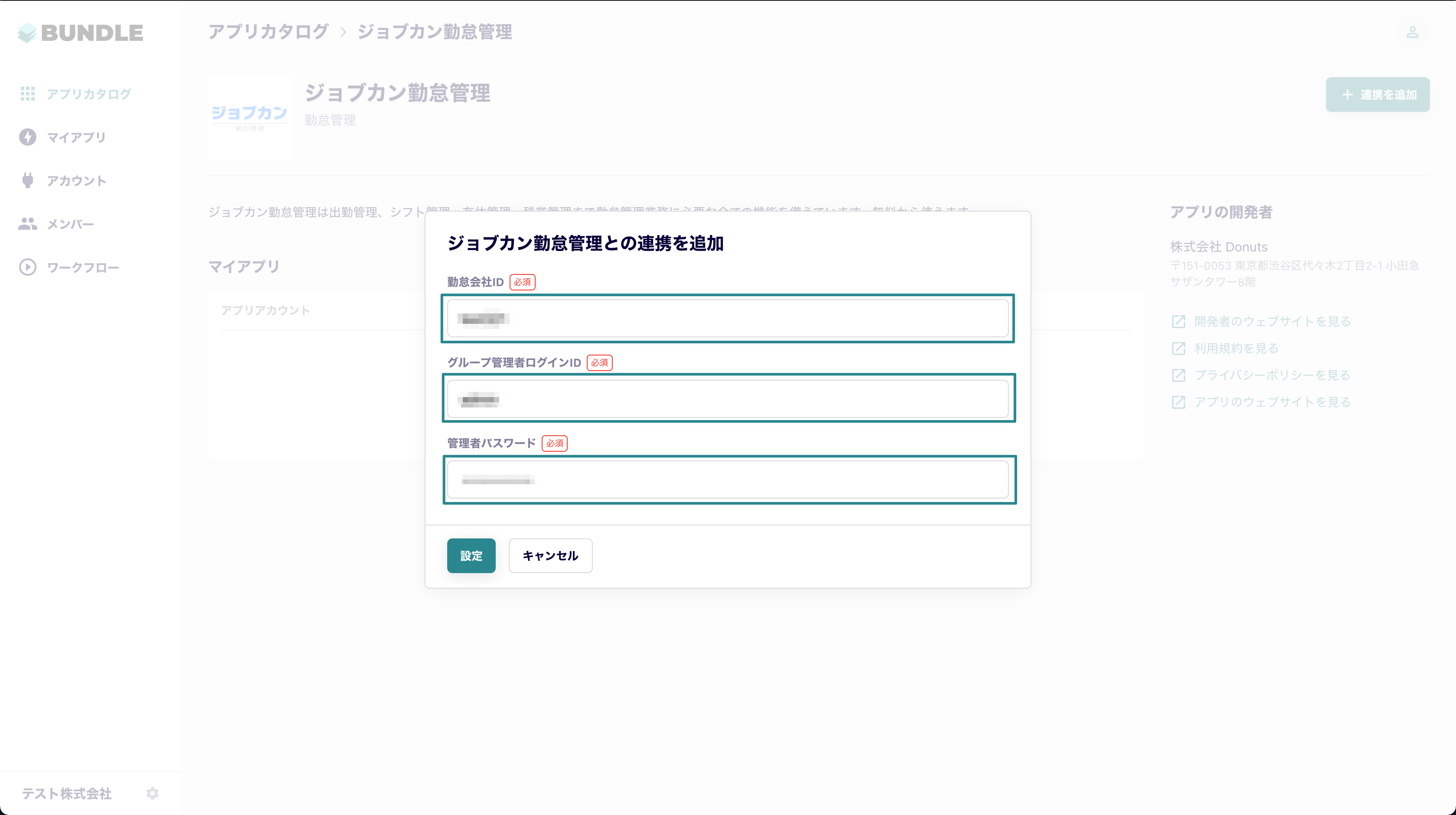The height and width of the screenshot is (815, 1456).
Task: Click the breadcrumb chevron separator
Action: click(343, 32)
